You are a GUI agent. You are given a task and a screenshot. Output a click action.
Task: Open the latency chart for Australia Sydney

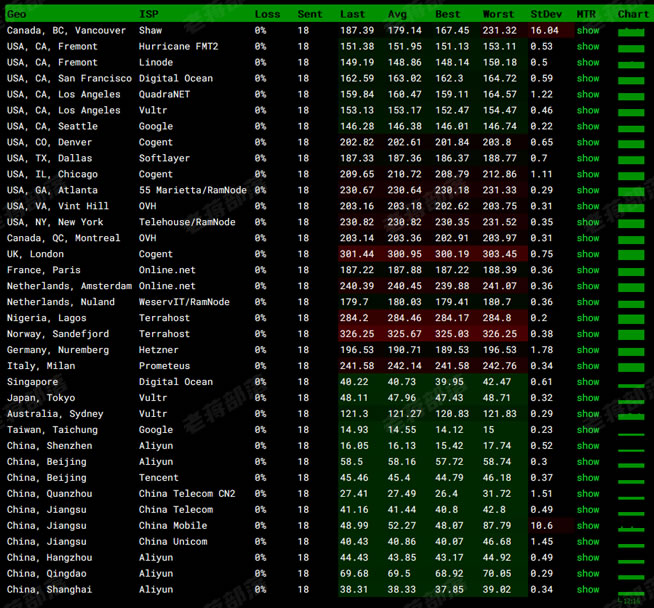[x=631, y=417]
